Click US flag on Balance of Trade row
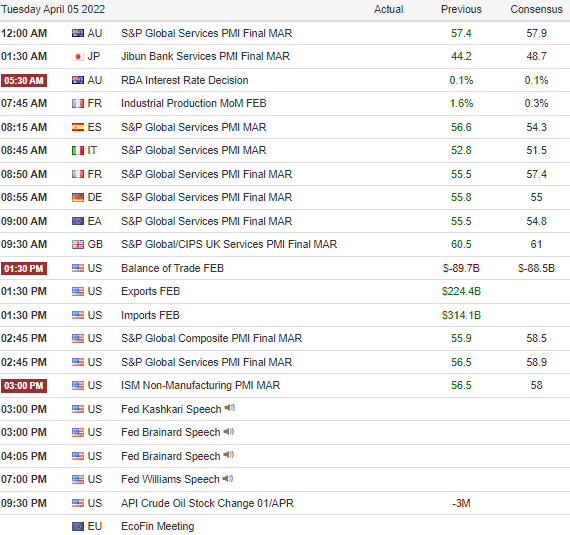The width and height of the screenshot is (570, 535). [x=78, y=268]
